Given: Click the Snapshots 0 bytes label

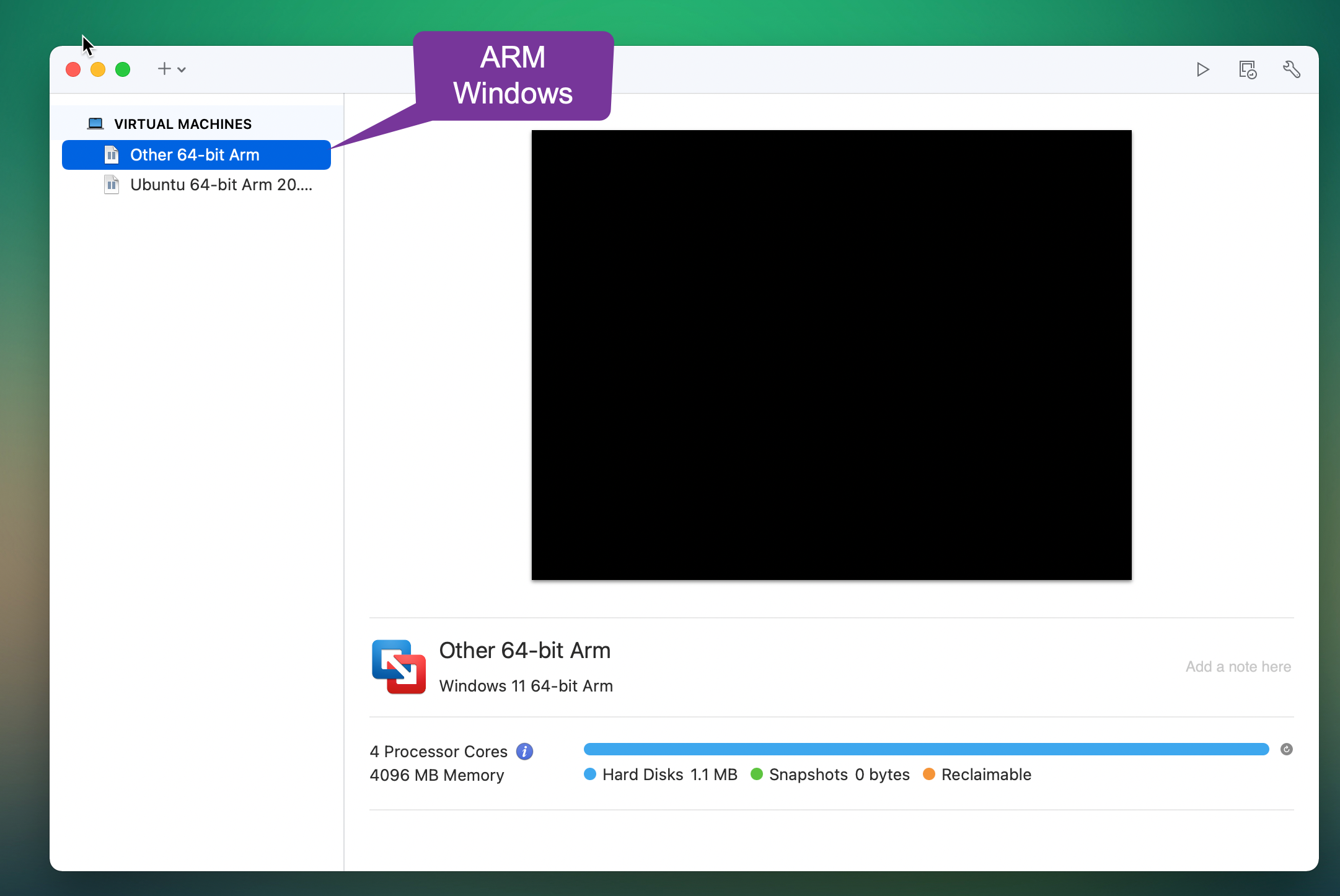Looking at the screenshot, I should point(839,775).
